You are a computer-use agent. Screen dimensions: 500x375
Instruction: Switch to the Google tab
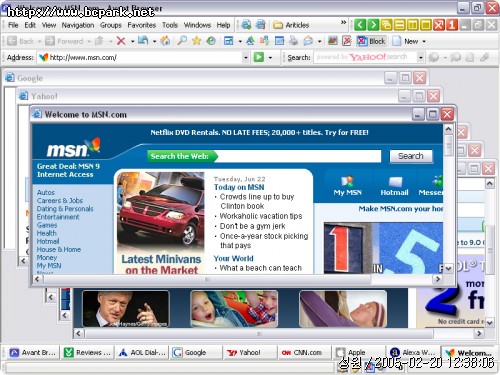point(196,352)
